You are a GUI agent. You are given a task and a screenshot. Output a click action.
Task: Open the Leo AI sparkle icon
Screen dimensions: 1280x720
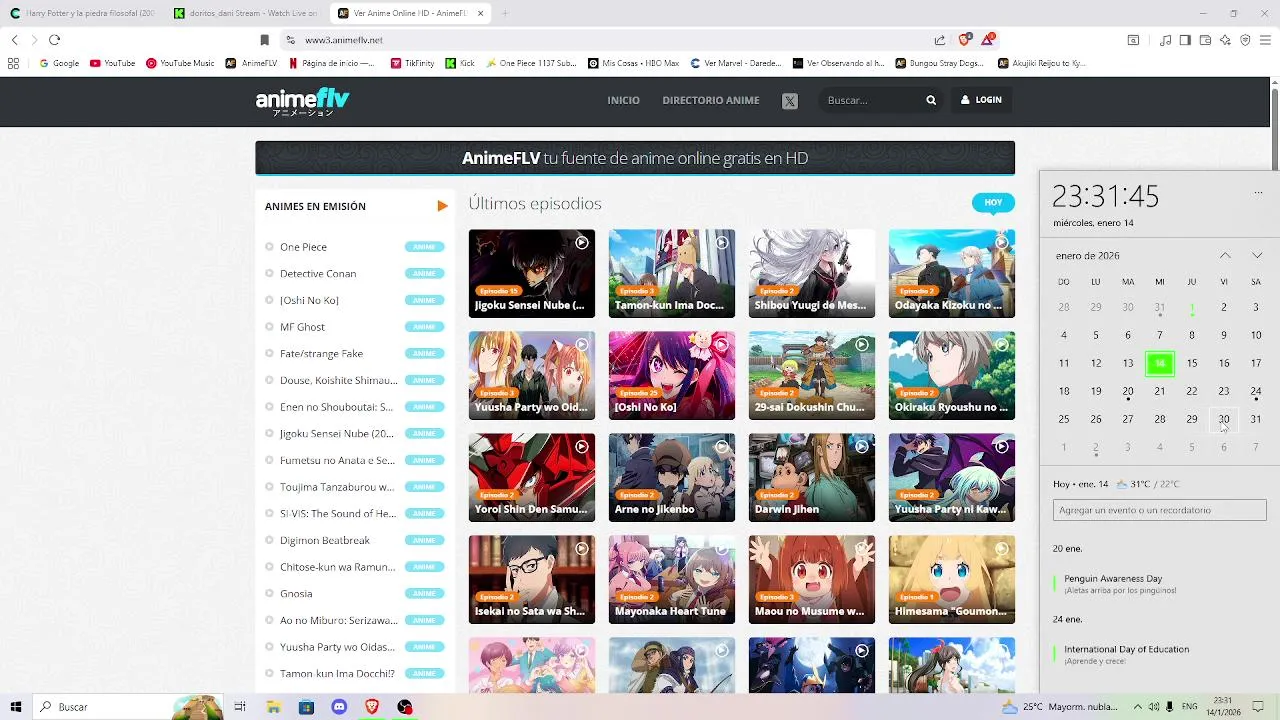[1225, 40]
